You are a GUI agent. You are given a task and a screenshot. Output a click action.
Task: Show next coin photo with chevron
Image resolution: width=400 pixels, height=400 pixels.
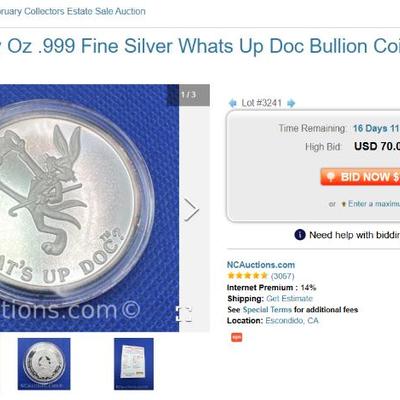pos(191,210)
